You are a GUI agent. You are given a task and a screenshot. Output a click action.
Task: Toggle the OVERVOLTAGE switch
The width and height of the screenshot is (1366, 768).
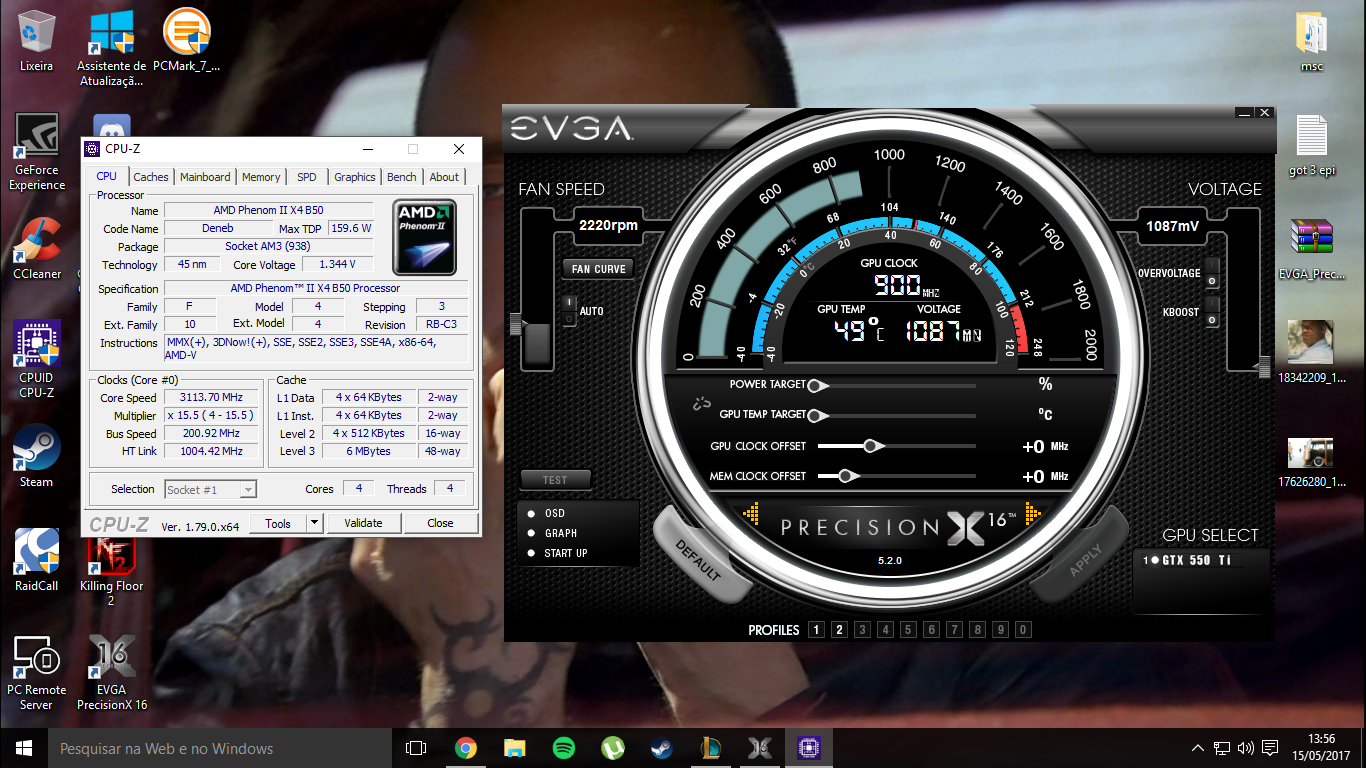tap(1211, 273)
